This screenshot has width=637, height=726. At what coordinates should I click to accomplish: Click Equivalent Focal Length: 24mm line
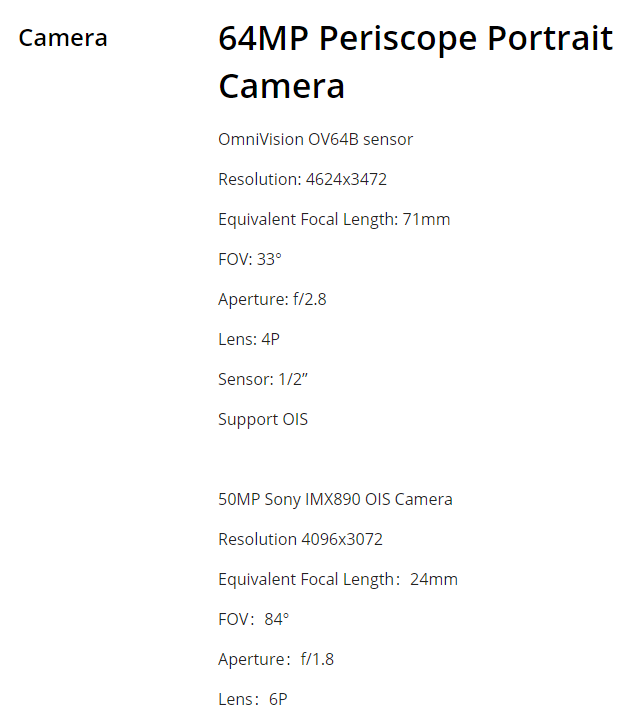tap(338, 580)
